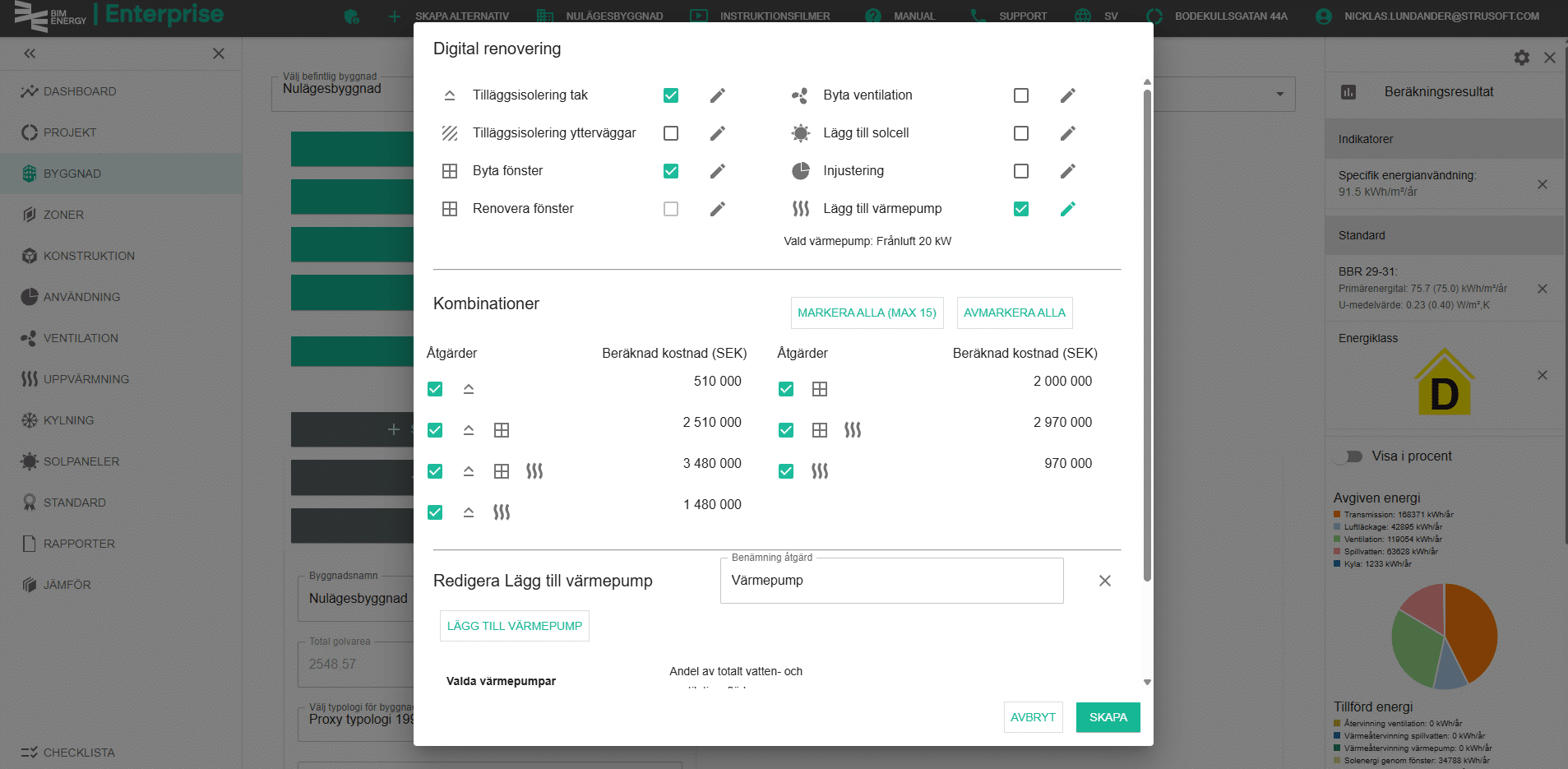The image size is (1568, 769).
Task: Click green pencil for Lägg till värmepump
Action: [1067, 209]
